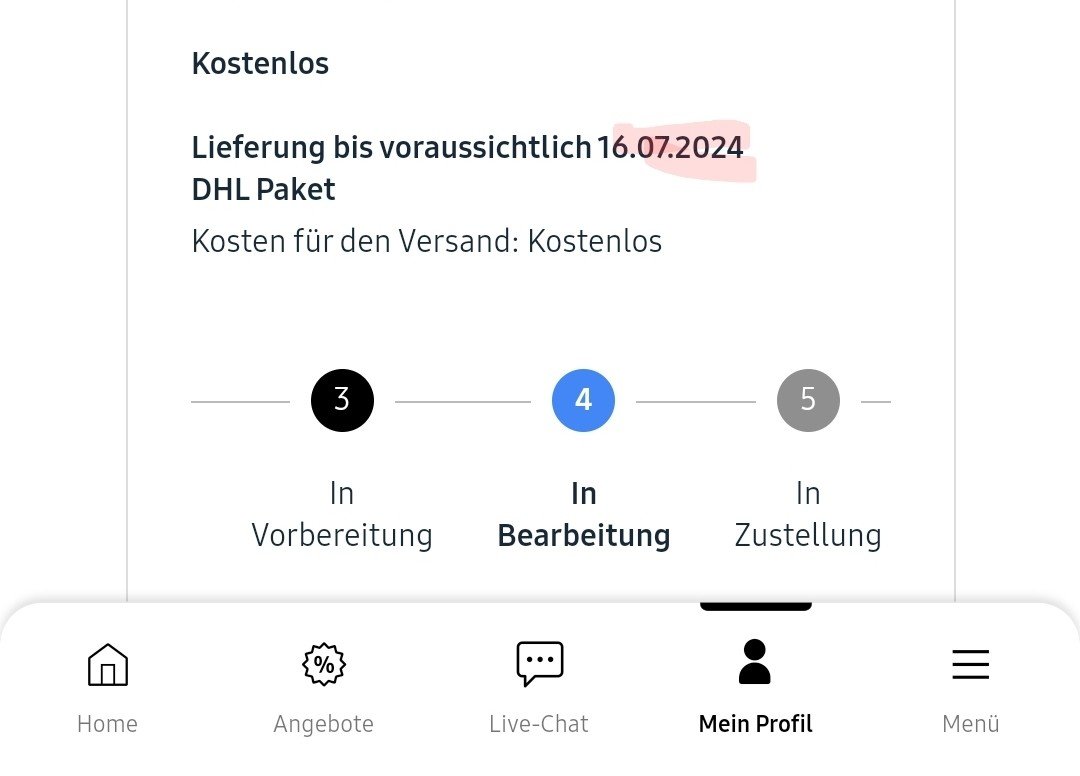Tap the Home house icon
The width and height of the screenshot is (1080, 776).
tap(108, 664)
